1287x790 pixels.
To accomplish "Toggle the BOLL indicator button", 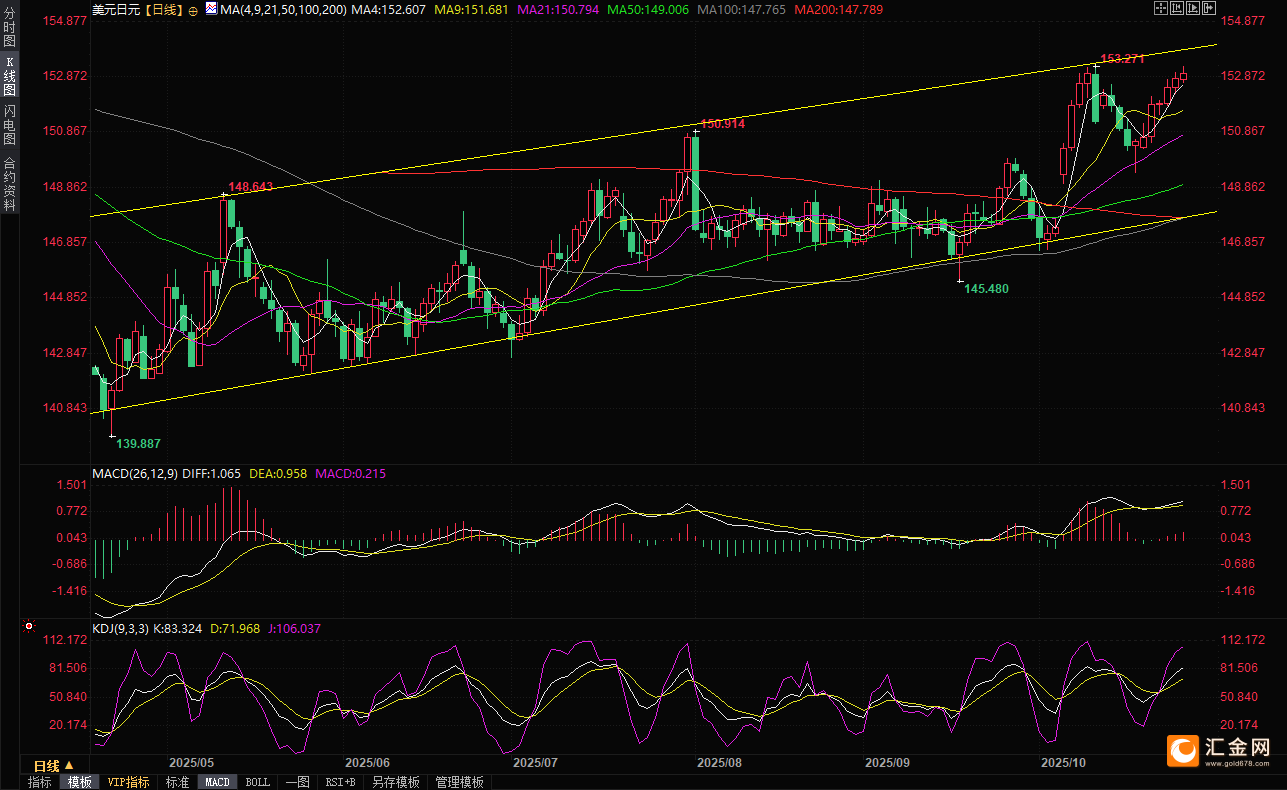I will (x=257, y=782).
